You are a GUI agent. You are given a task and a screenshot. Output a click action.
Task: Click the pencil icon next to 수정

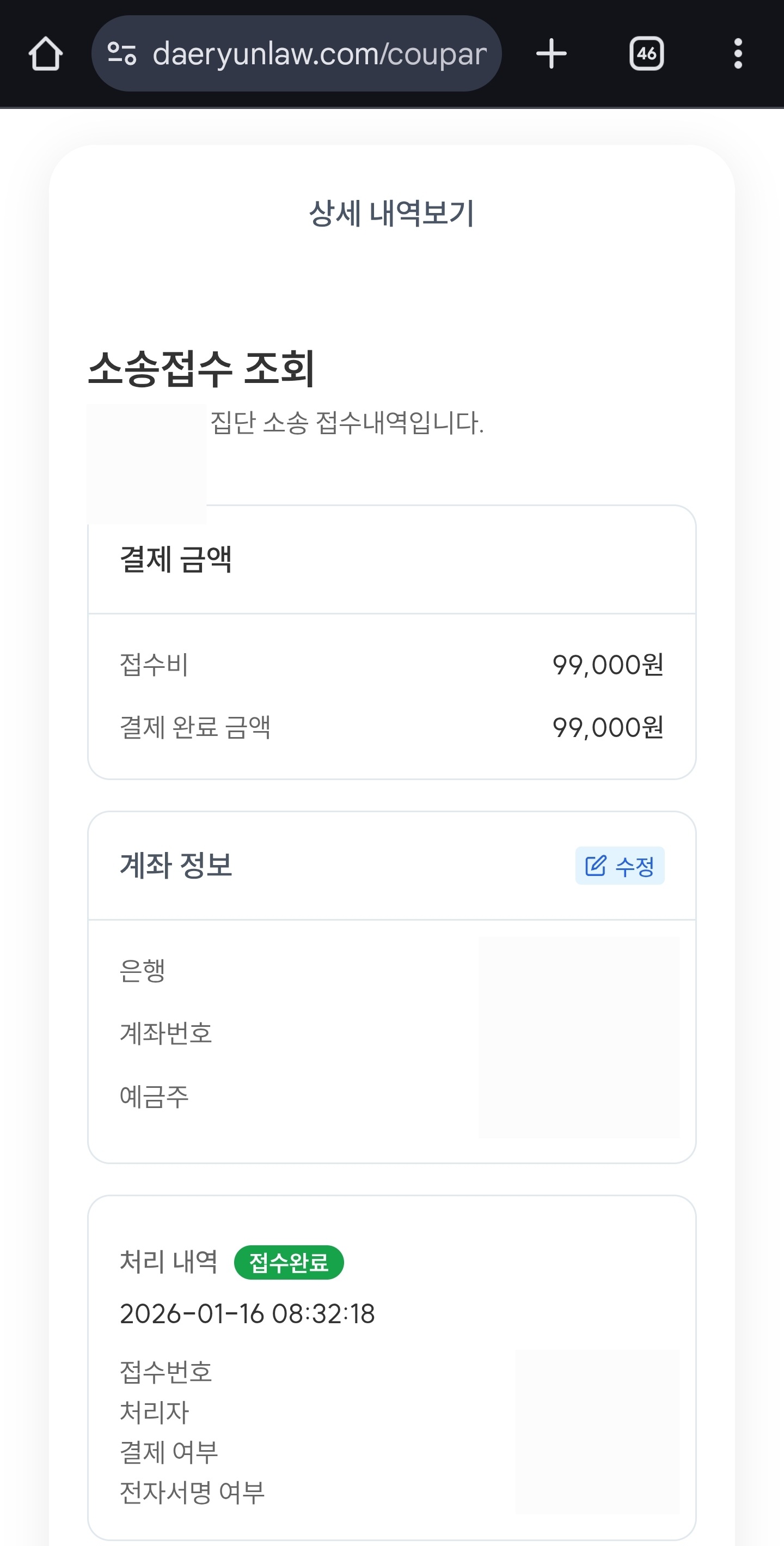click(x=596, y=866)
